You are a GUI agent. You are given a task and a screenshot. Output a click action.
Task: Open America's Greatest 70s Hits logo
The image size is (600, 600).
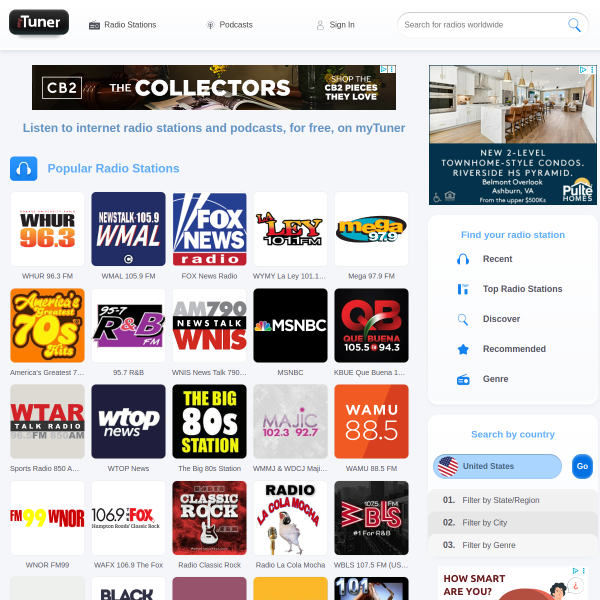click(x=47, y=325)
